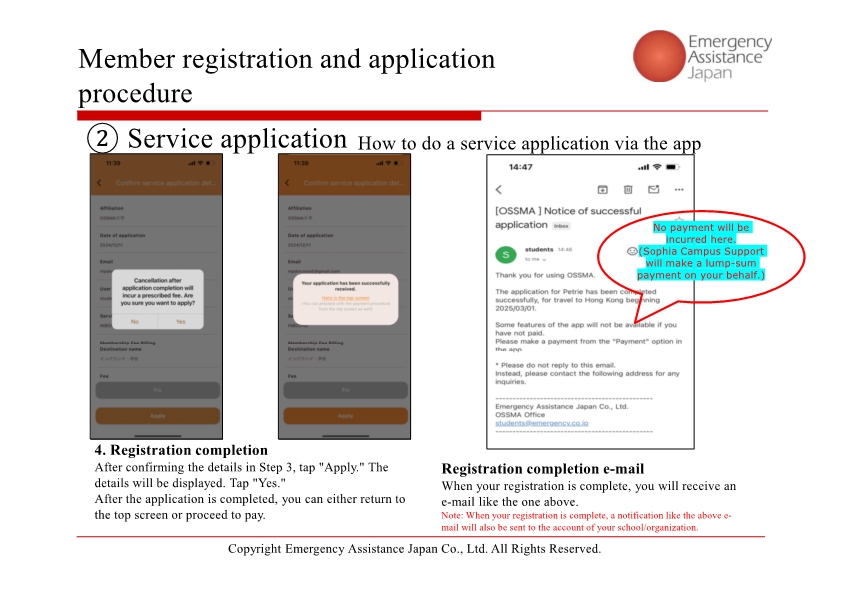Click the "4. Registration completion" heading
This screenshot has height=596, width=842.
tap(181, 450)
